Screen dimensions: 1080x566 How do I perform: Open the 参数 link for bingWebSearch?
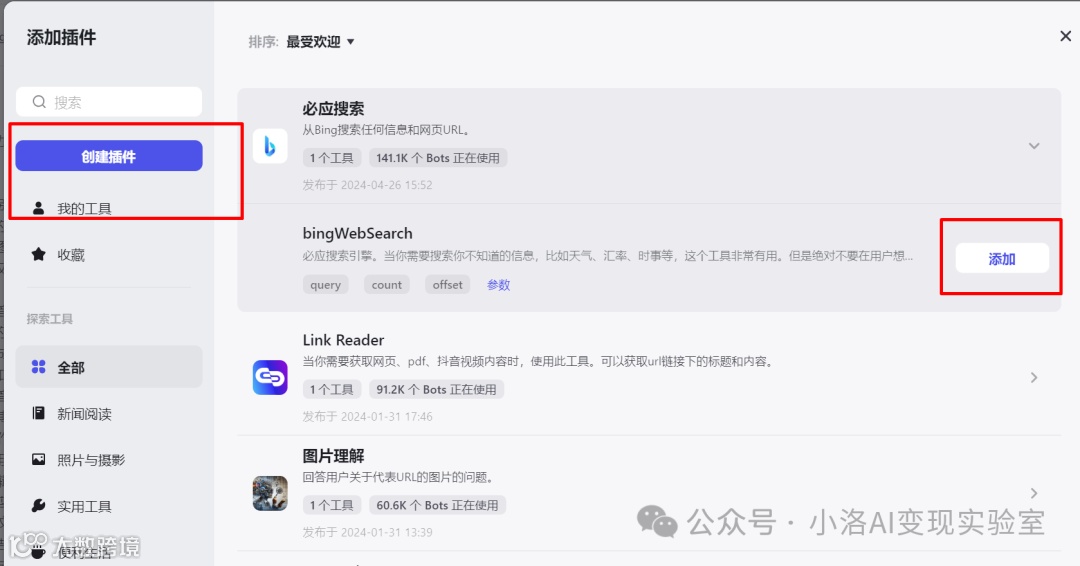click(x=499, y=284)
